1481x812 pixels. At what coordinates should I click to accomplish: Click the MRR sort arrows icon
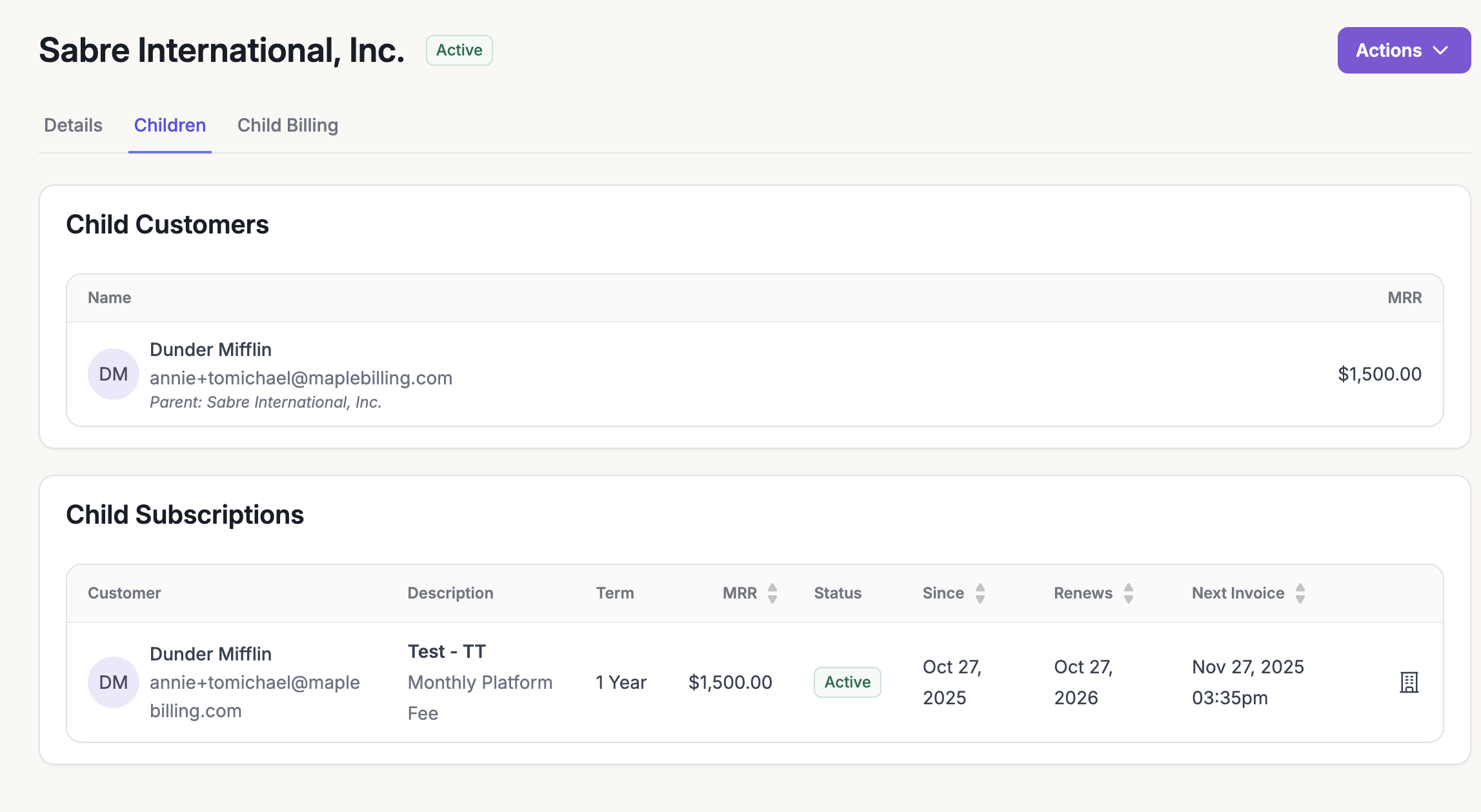pos(772,593)
